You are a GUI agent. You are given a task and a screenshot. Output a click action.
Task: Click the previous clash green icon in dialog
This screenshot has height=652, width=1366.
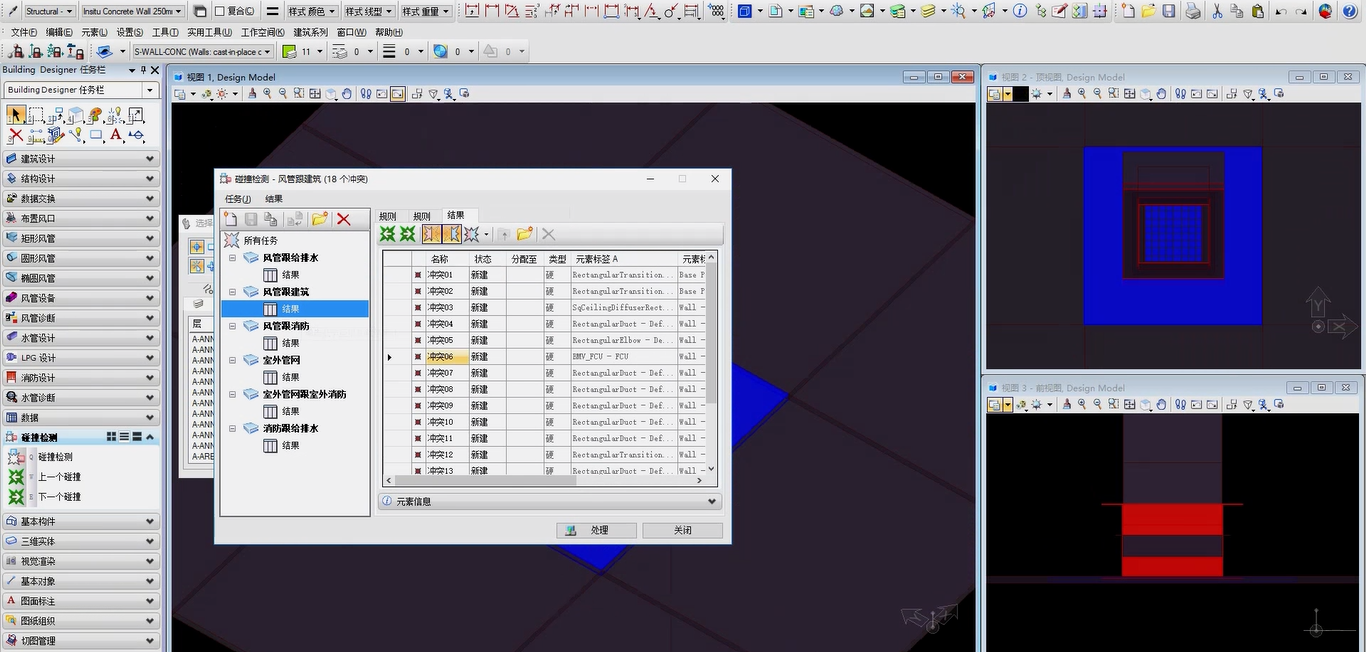coord(387,234)
